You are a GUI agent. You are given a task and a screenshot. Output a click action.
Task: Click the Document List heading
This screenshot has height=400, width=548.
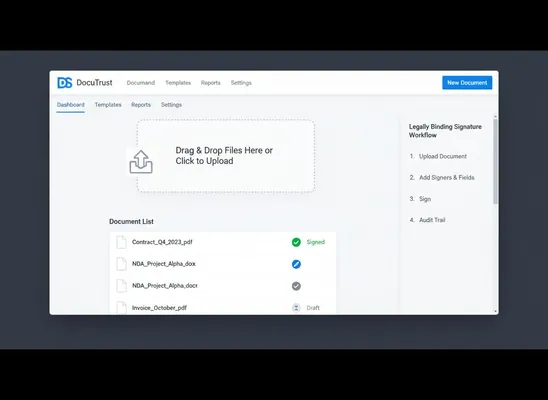pos(131,221)
